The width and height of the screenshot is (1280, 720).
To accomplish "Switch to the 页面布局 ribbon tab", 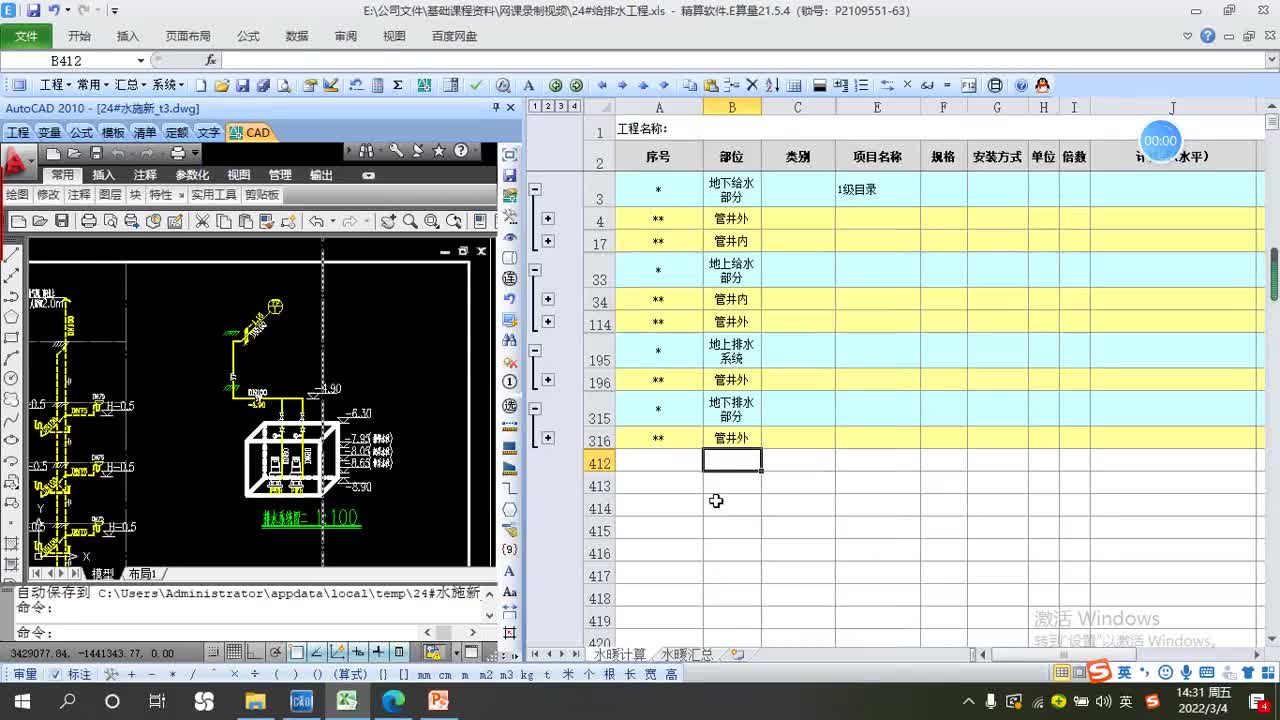I will click(188, 36).
